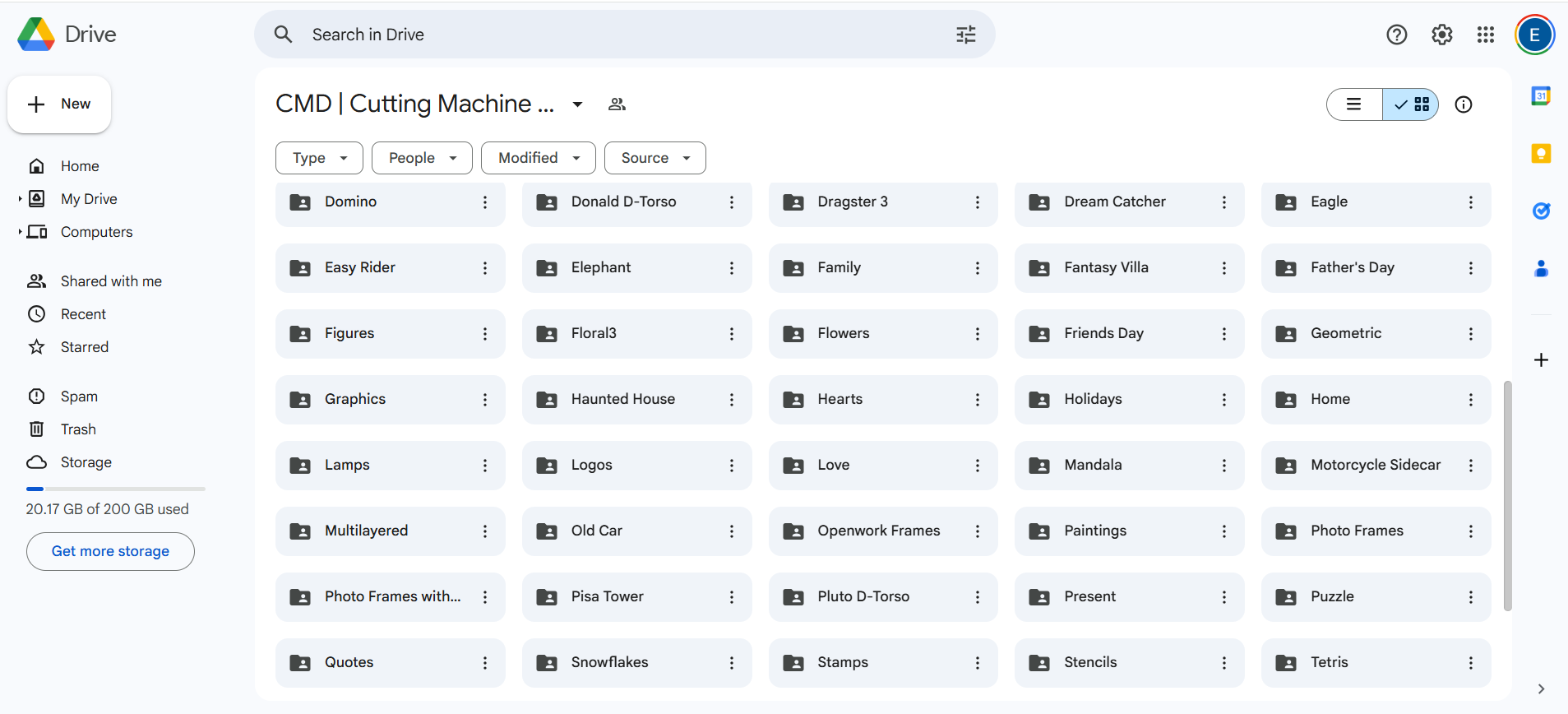Switch to grid layout view
1568x714 pixels.
pyautogui.click(x=1411, y=104)
